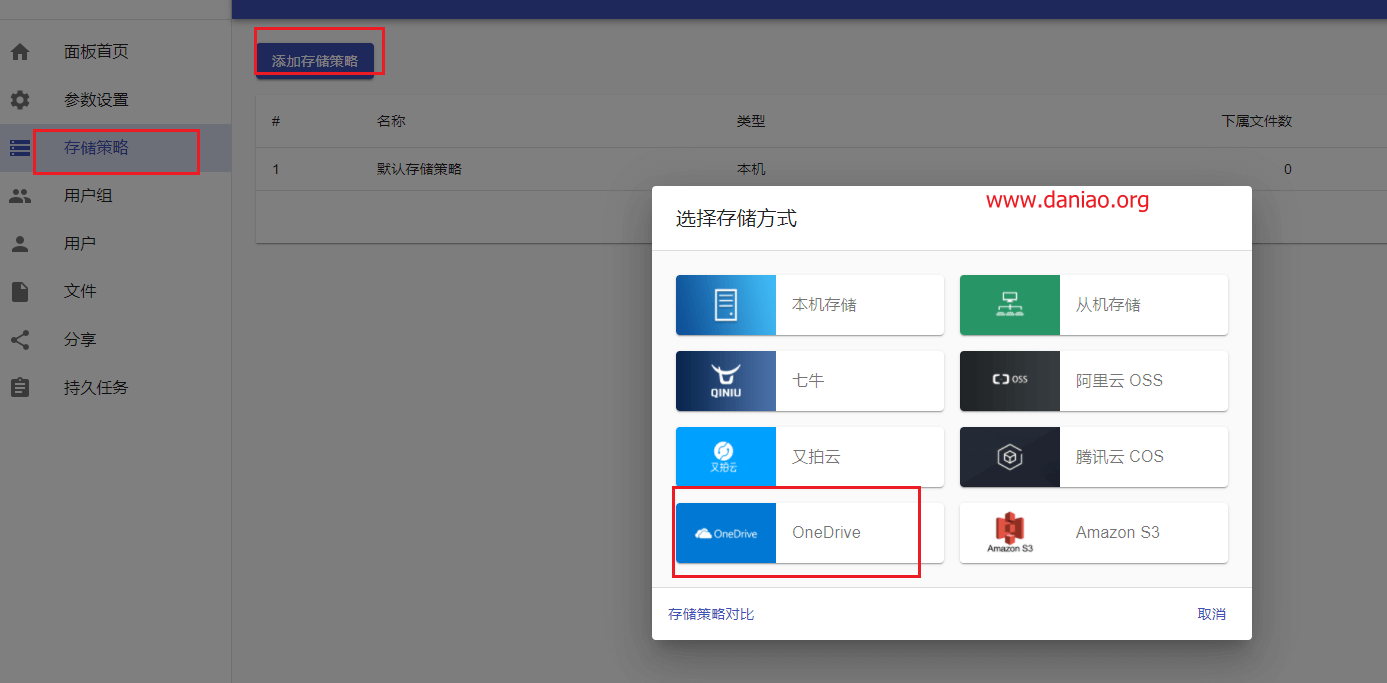
Task: Click the 添加存储策略 button
Action: pyautogui.click(x=315, y=61)
